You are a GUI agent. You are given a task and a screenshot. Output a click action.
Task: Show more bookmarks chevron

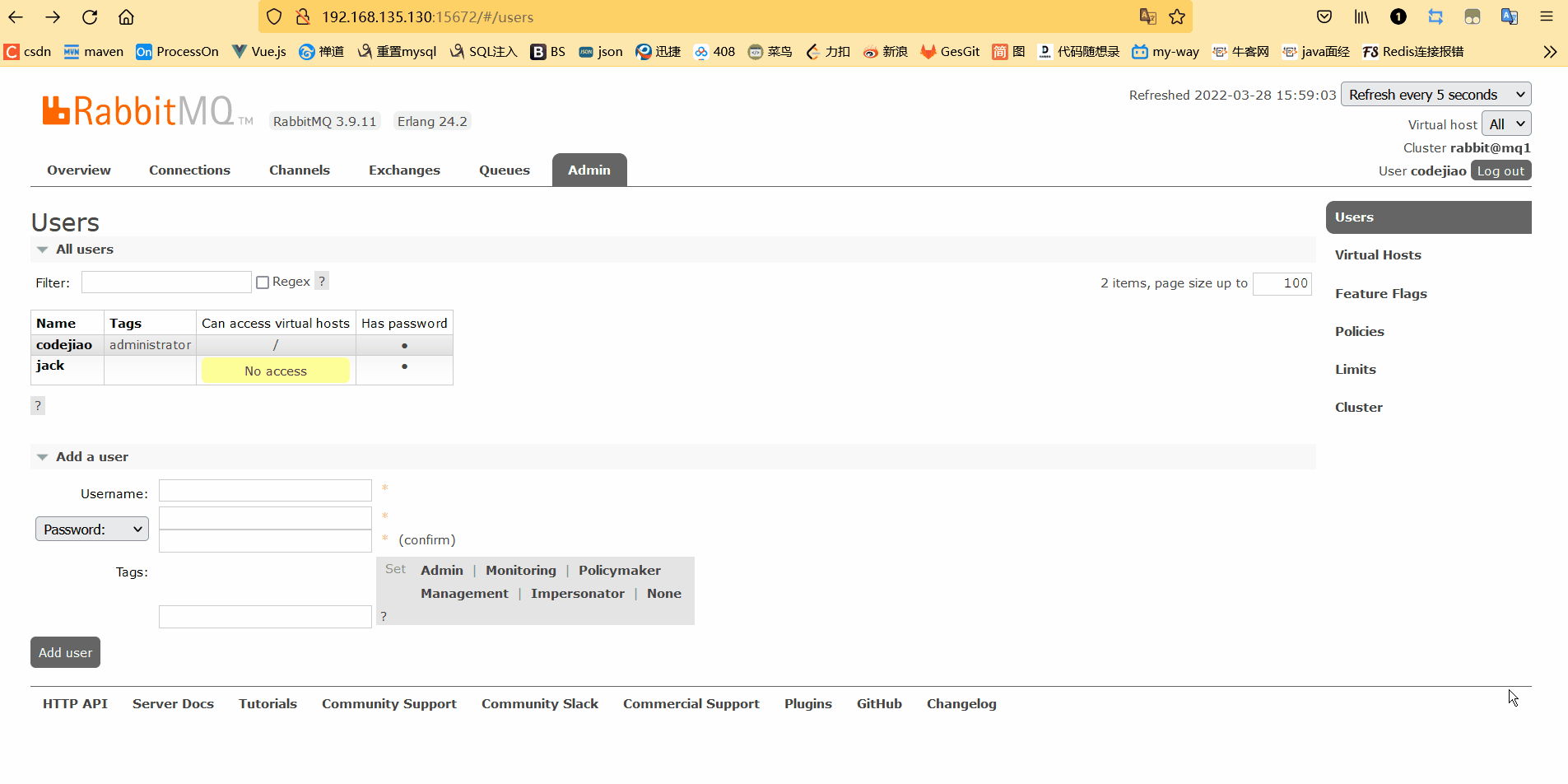tap(1550, 52)
